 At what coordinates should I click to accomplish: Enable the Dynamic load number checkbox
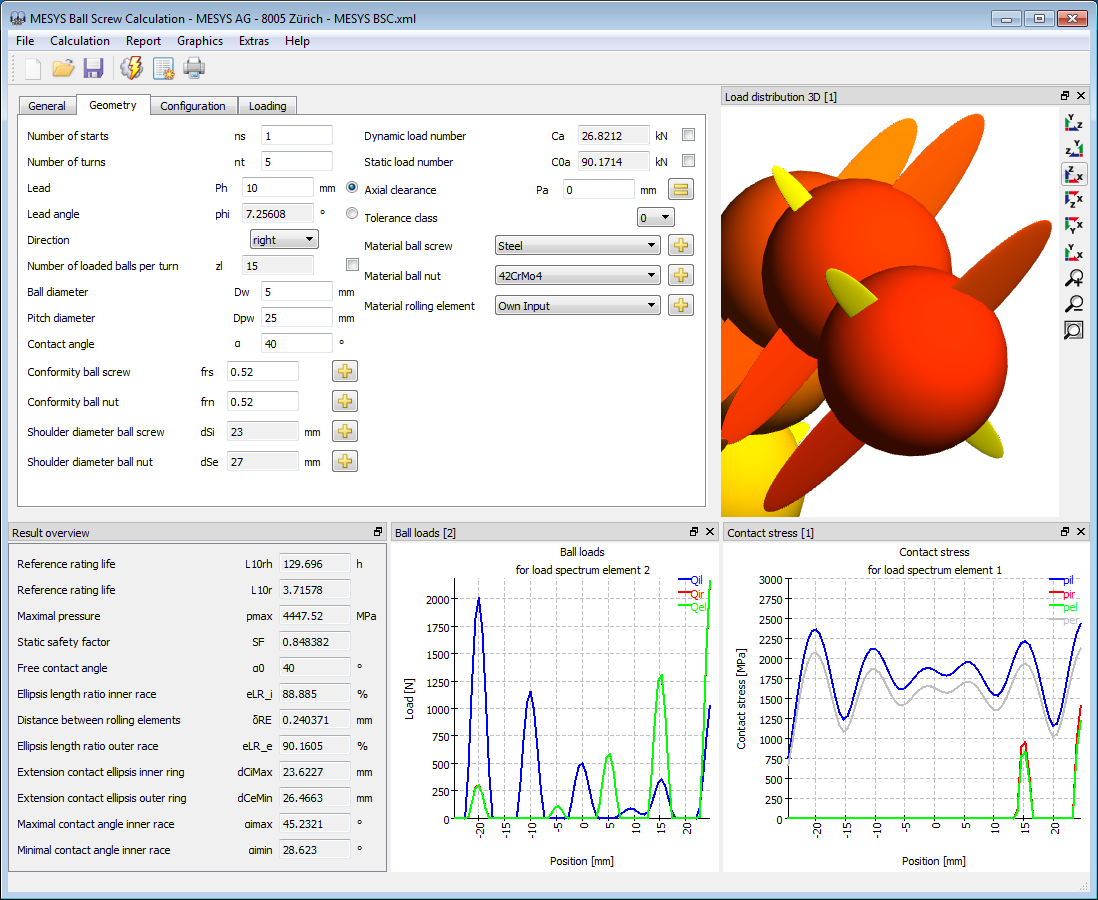coord(688,135)
